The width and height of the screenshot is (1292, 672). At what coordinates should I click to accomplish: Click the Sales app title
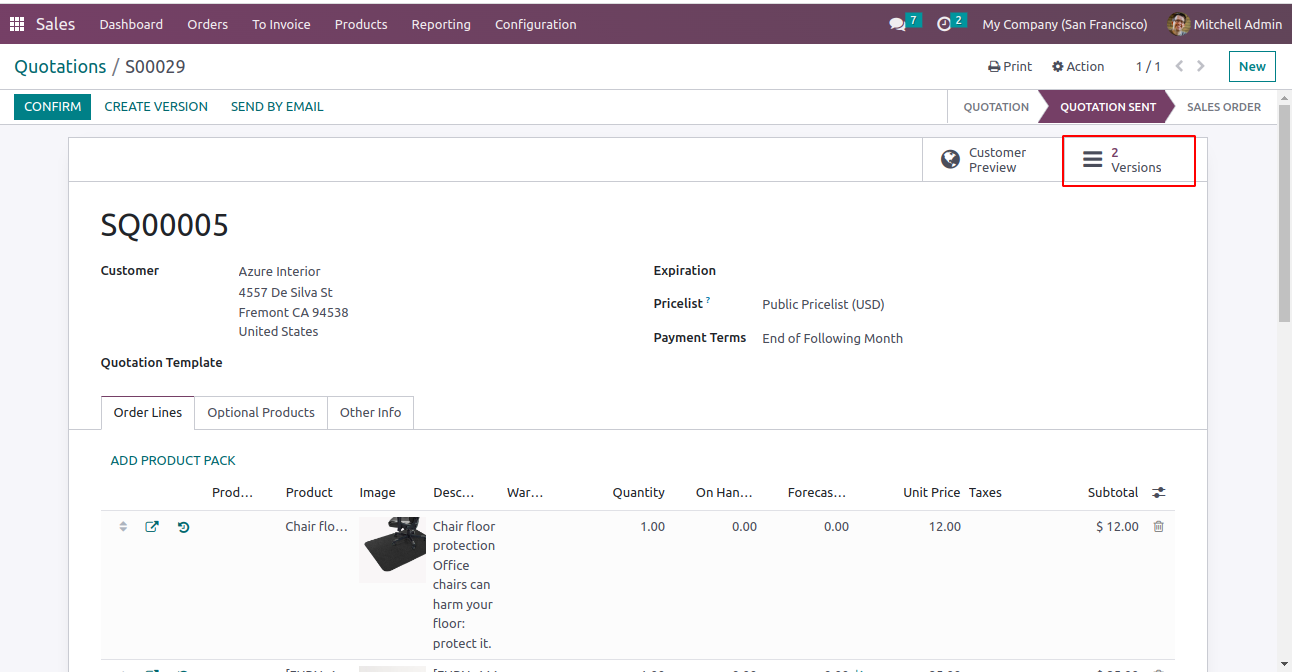[x=56, y=24]
